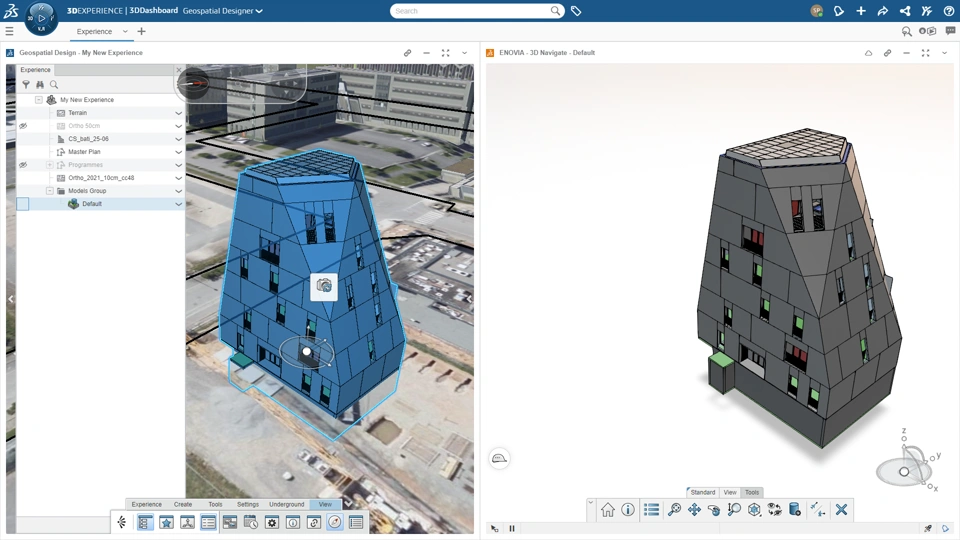Click the link icon in the Geospatial Design header

click(407, 53)
